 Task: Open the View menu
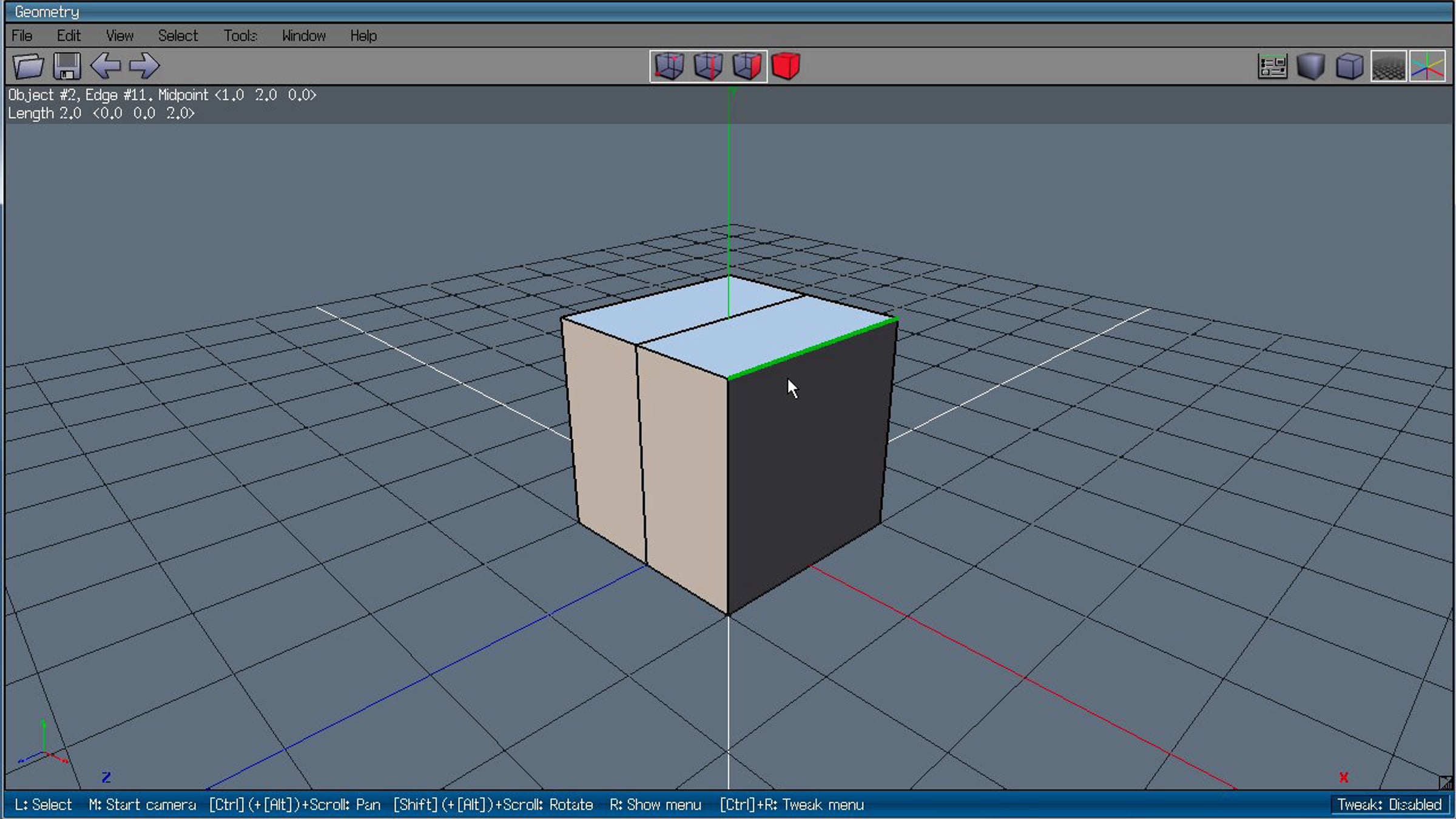[120, 36]
